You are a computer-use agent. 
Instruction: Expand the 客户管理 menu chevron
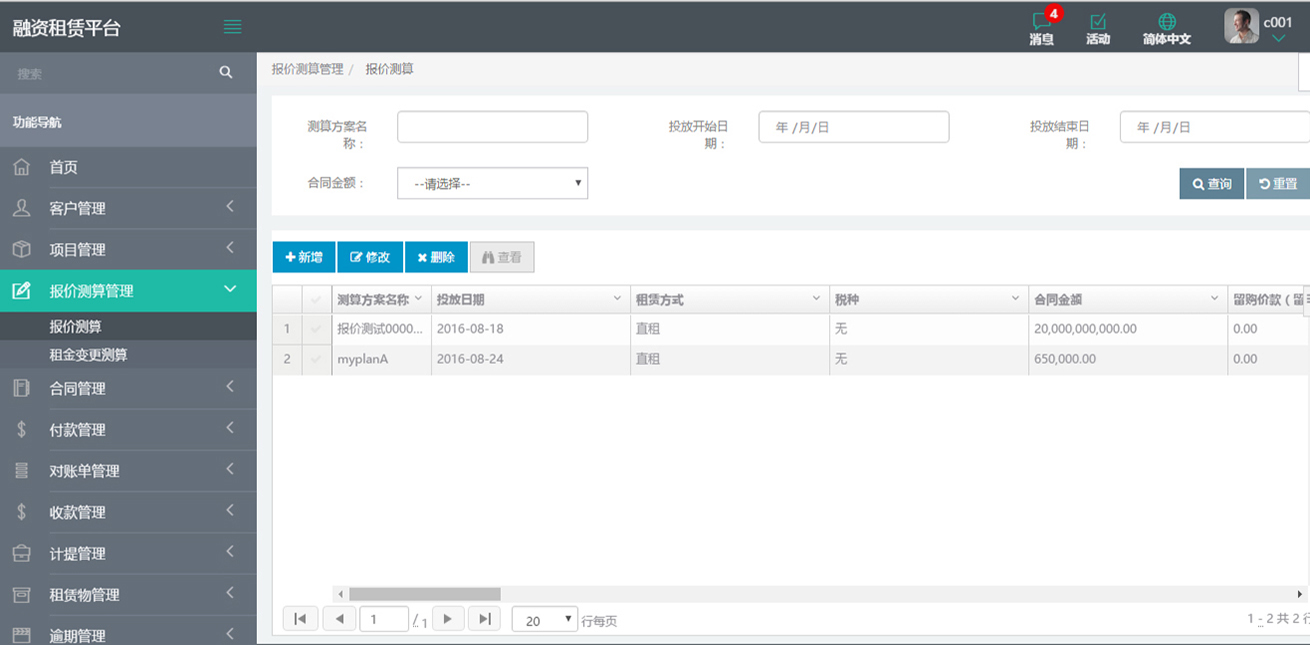[230, 207]
